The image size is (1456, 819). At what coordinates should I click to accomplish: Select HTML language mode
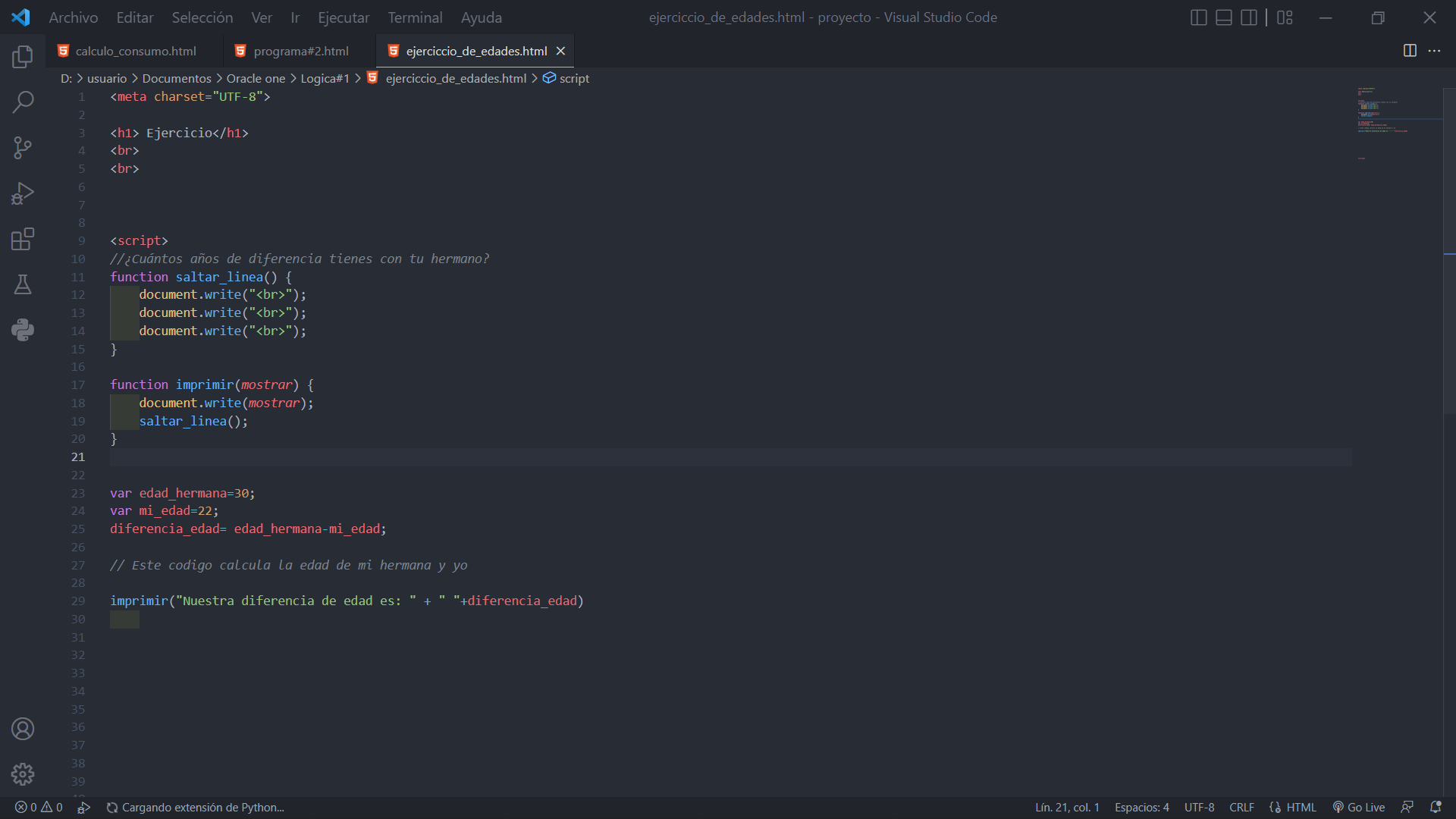point(1301,808)
